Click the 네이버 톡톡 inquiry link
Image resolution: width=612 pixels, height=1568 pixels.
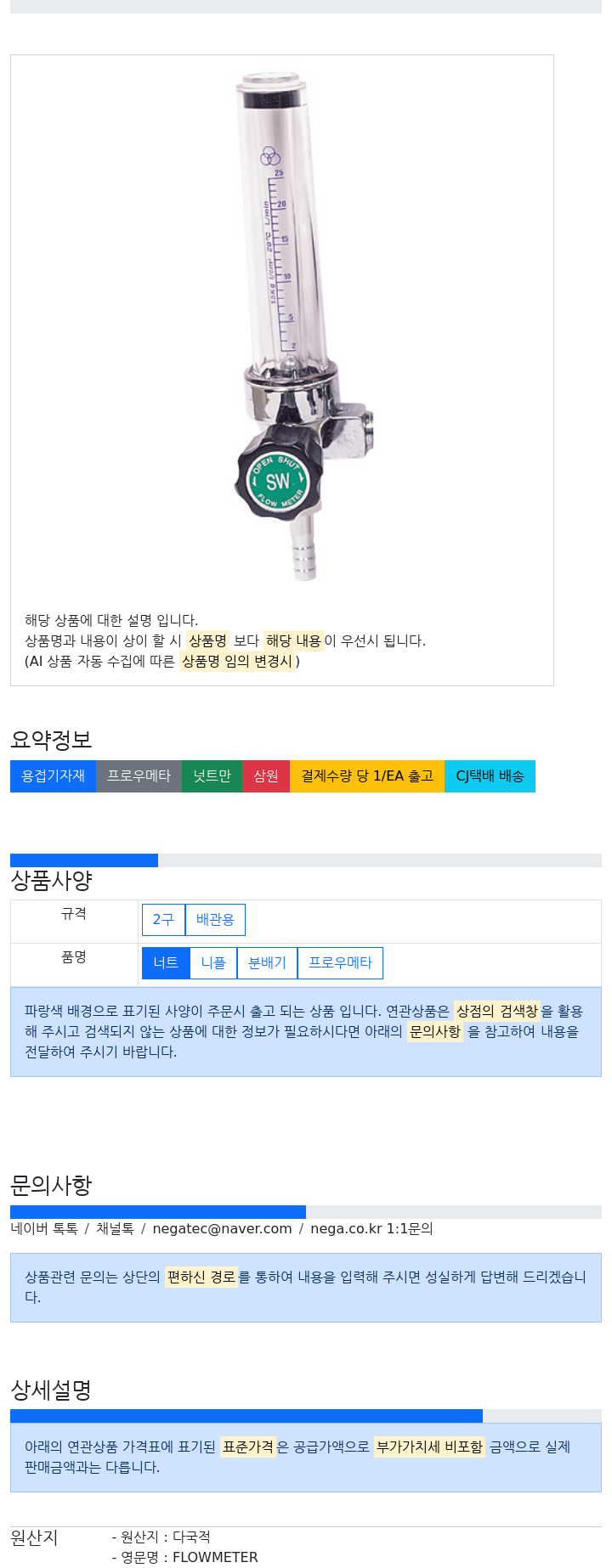44,1228
